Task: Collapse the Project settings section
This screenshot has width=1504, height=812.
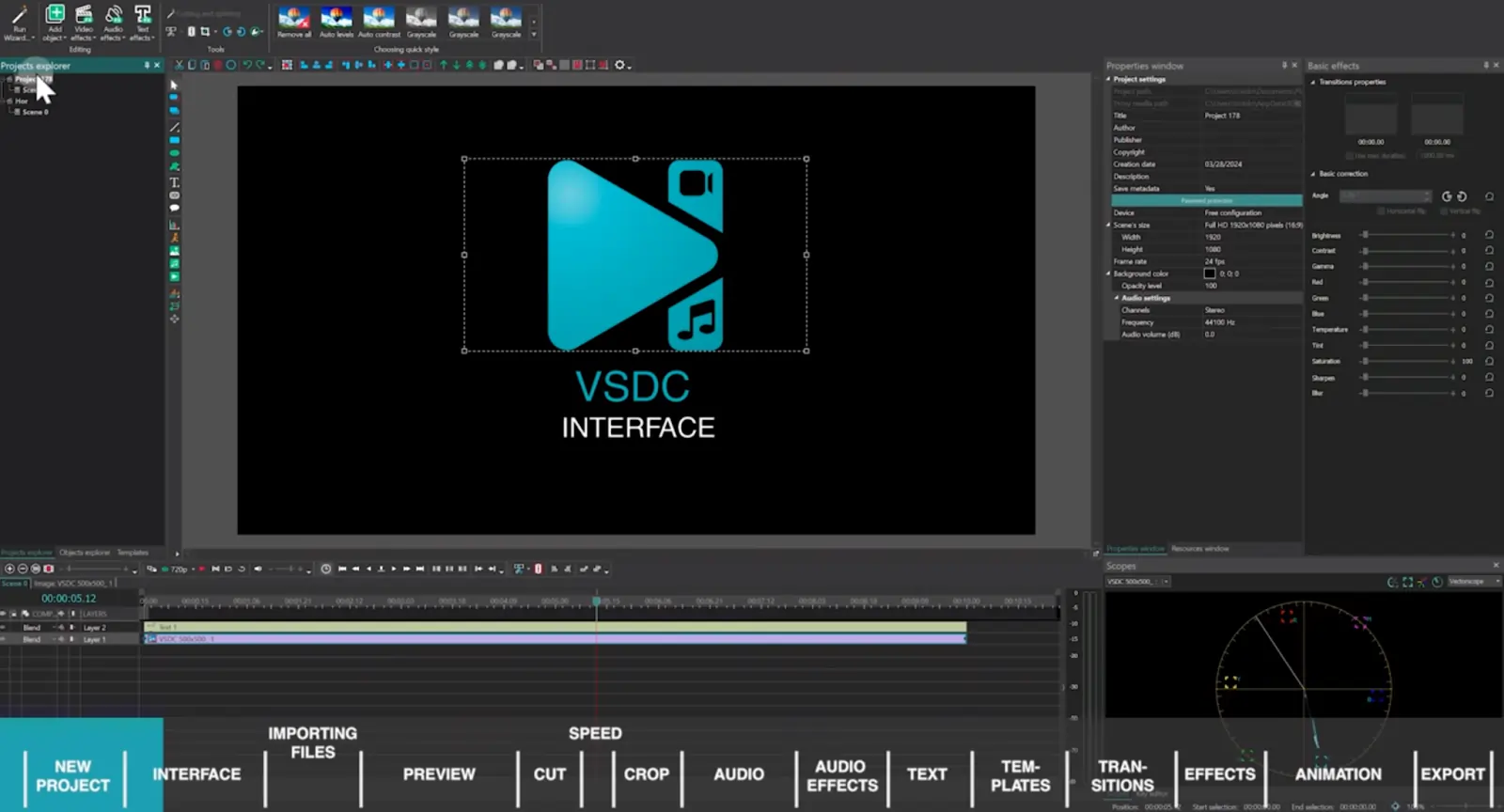Action: [x=1108, y=79]
